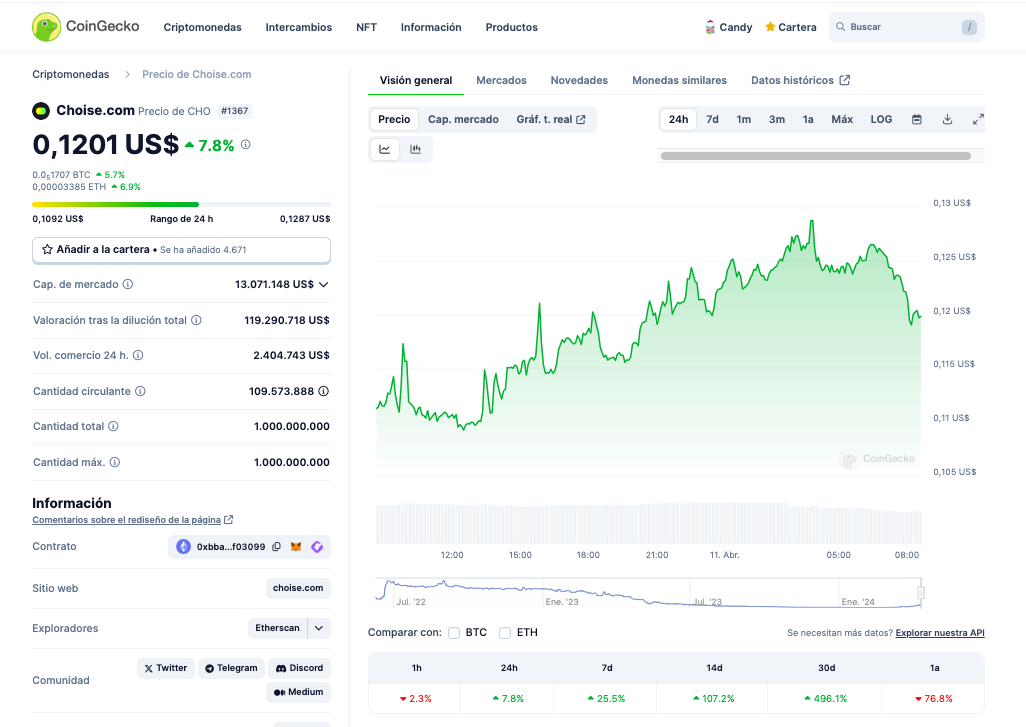Select 24h chart range
The height and width of the screenshot is (727, 1026).
pyautogui.click(x=678, y=119)
